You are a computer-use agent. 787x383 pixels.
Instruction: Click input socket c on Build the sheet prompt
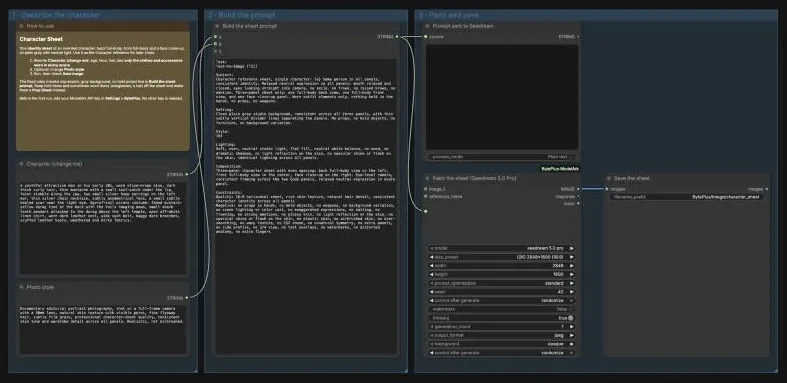click(215, 51)
